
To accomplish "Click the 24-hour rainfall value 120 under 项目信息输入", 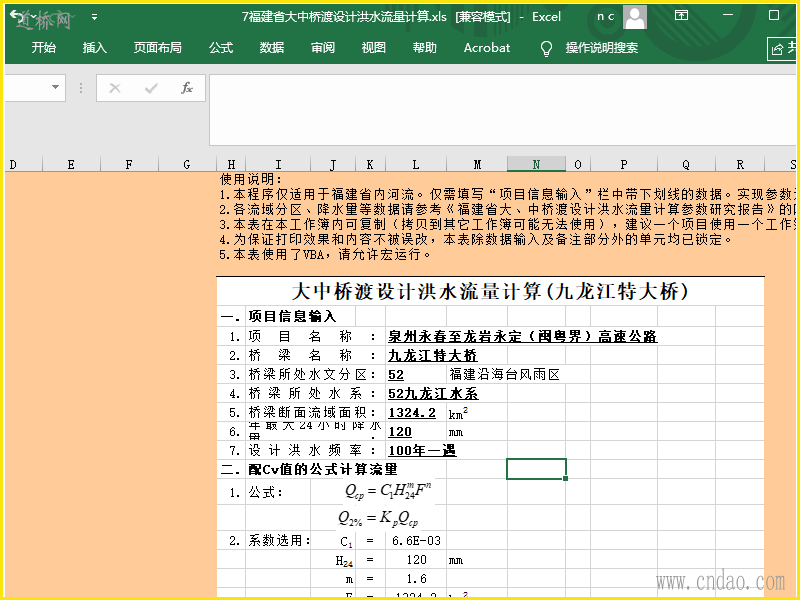I will click(400, 432).
